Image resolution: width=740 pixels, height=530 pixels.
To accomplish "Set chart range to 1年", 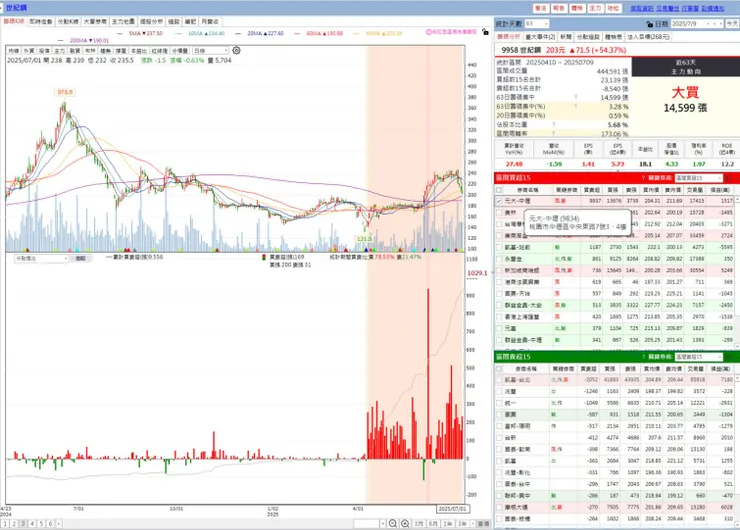I will tap(448, 523).
